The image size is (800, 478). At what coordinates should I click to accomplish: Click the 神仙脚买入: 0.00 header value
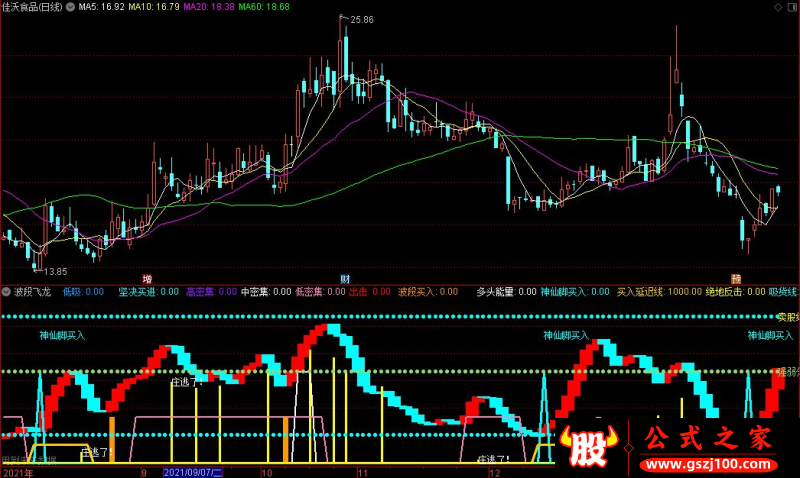coord(575,292)
